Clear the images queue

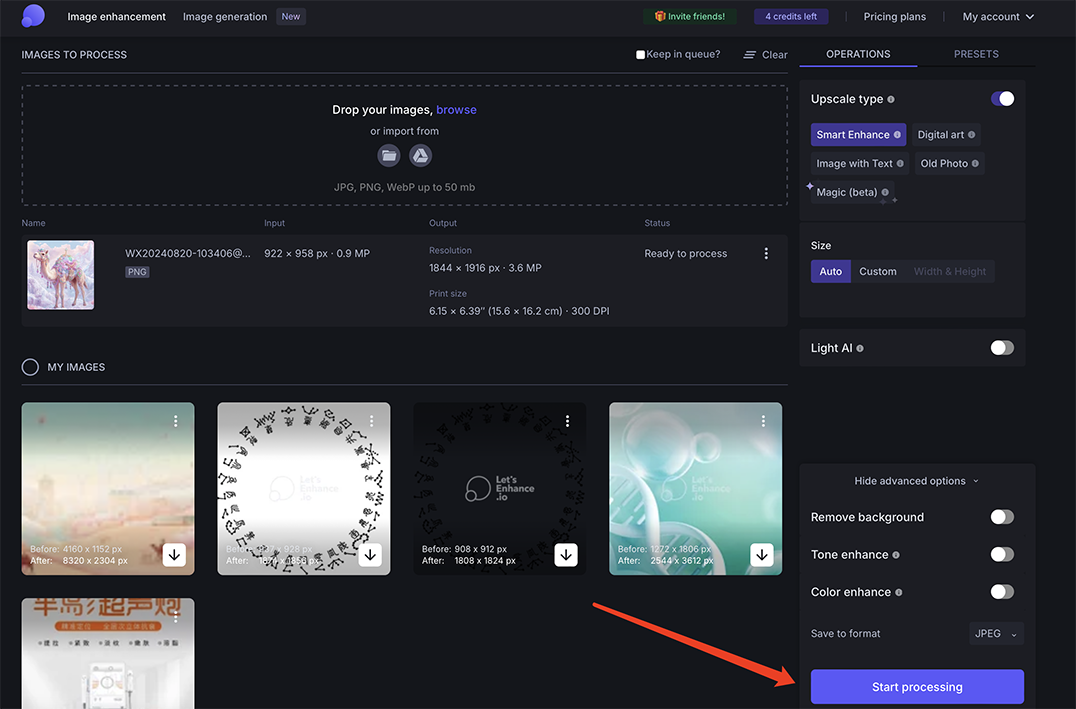coord(766,55)
